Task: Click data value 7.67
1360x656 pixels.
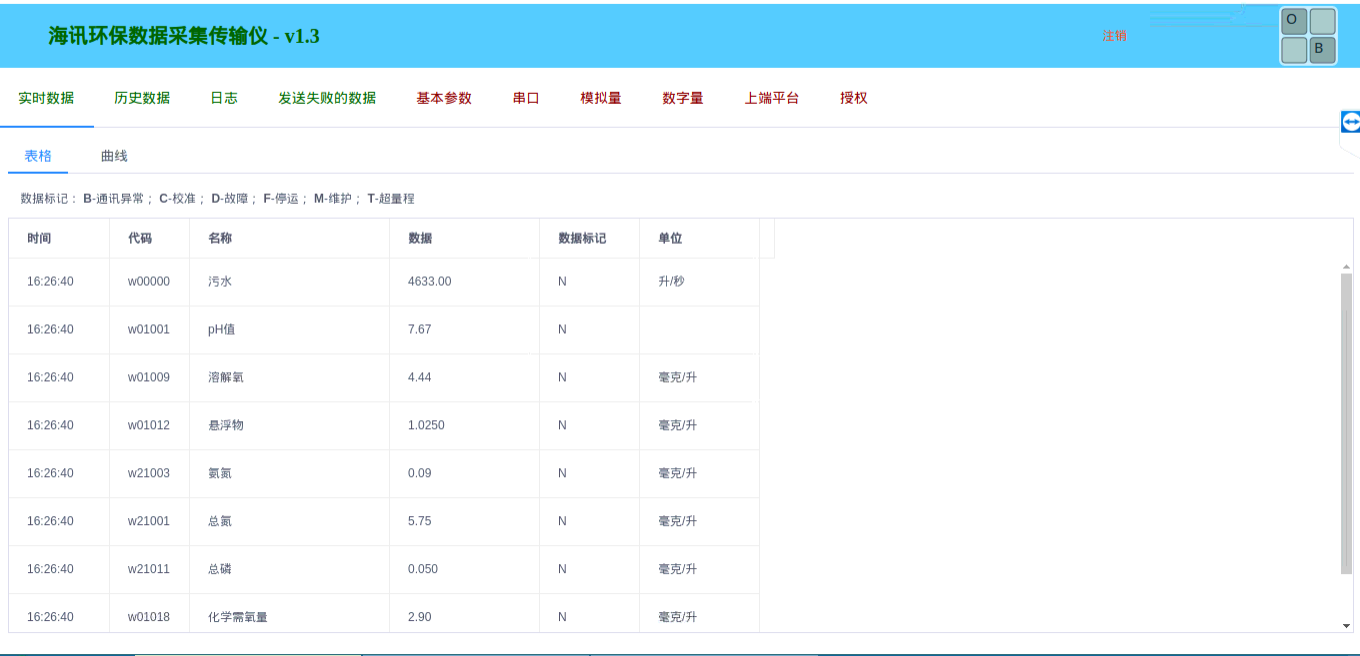Action: pyautogui.click(x=420, y=330)
